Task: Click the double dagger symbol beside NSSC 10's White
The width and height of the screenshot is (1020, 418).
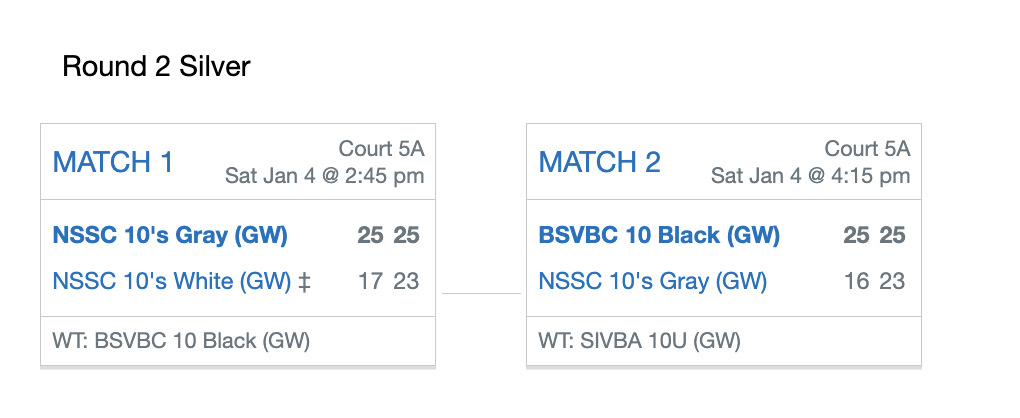Action: pos(304,281)
